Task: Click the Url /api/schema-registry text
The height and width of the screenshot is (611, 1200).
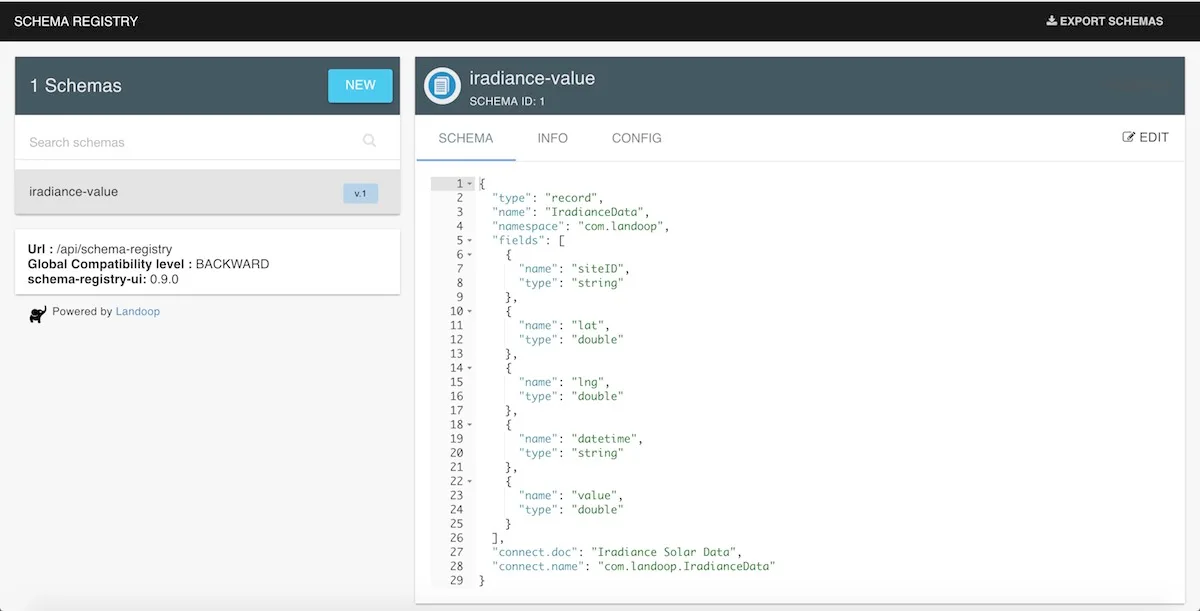Action: coord(100,249)
